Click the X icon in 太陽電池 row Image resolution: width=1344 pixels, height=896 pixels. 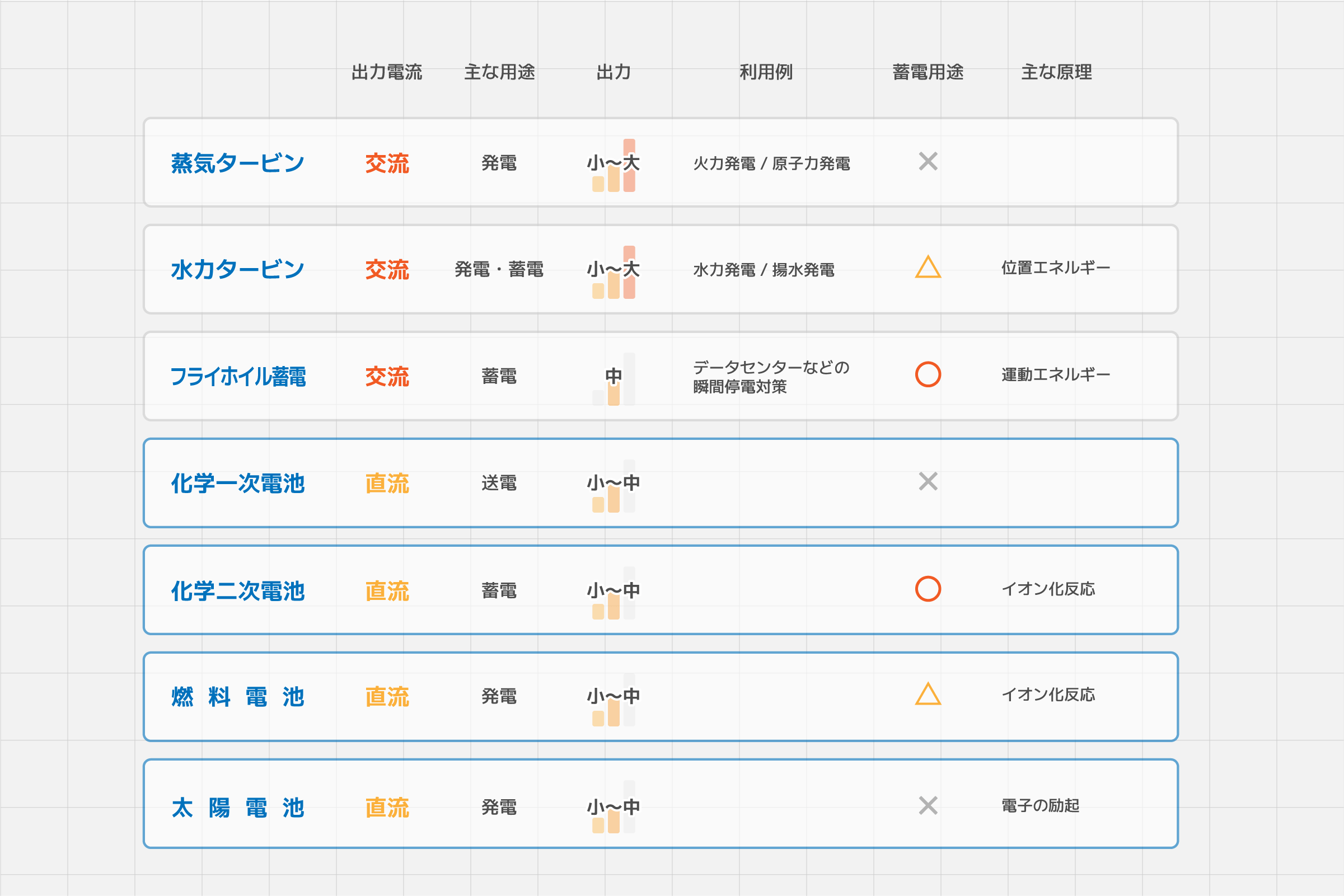[928, 806]
